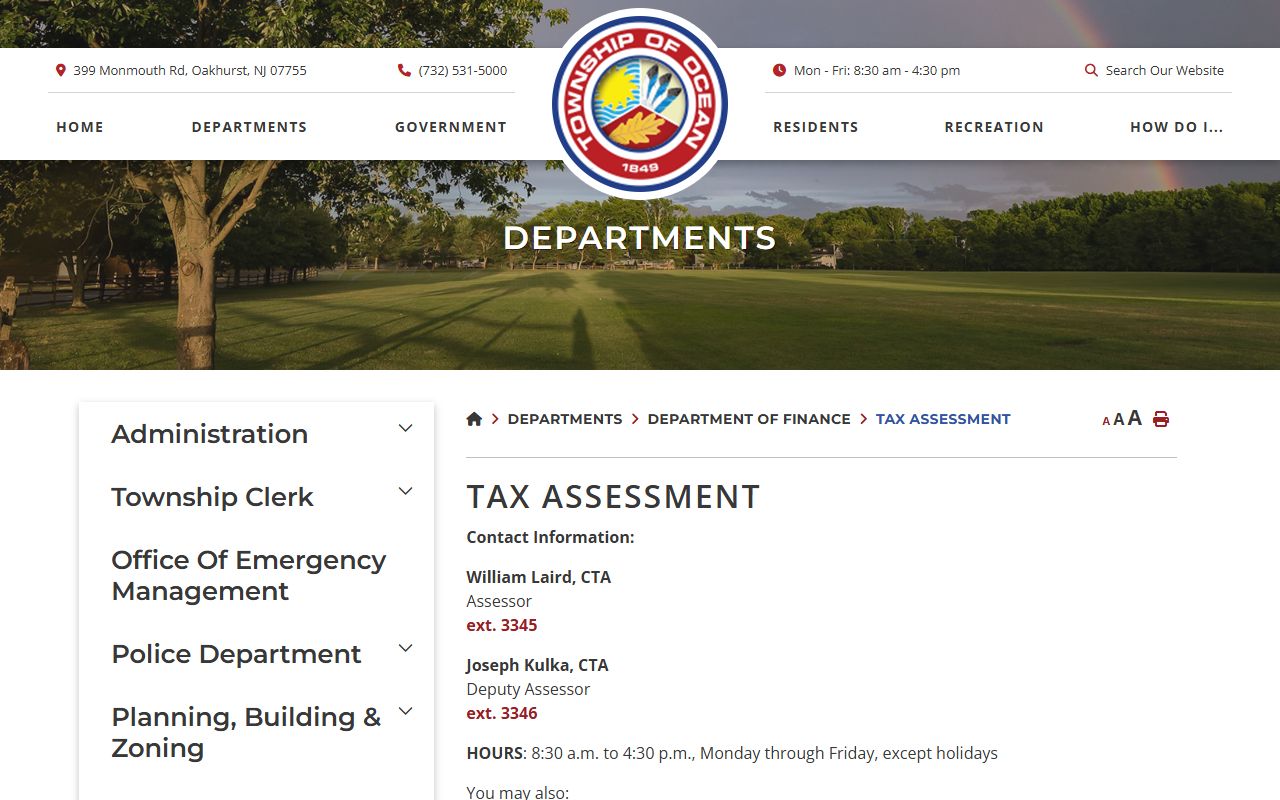Set largest font size with big A

click(1134, 418)
